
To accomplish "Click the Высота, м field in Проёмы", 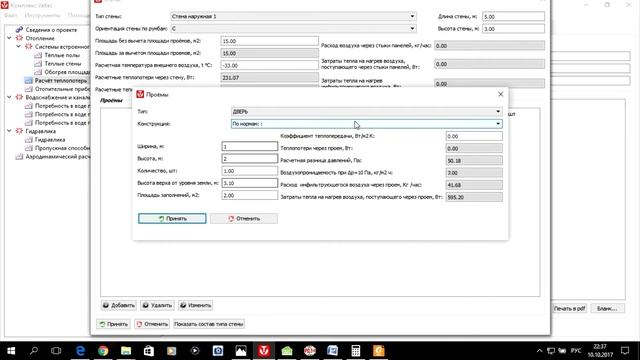I will click(x=249, y=159).
